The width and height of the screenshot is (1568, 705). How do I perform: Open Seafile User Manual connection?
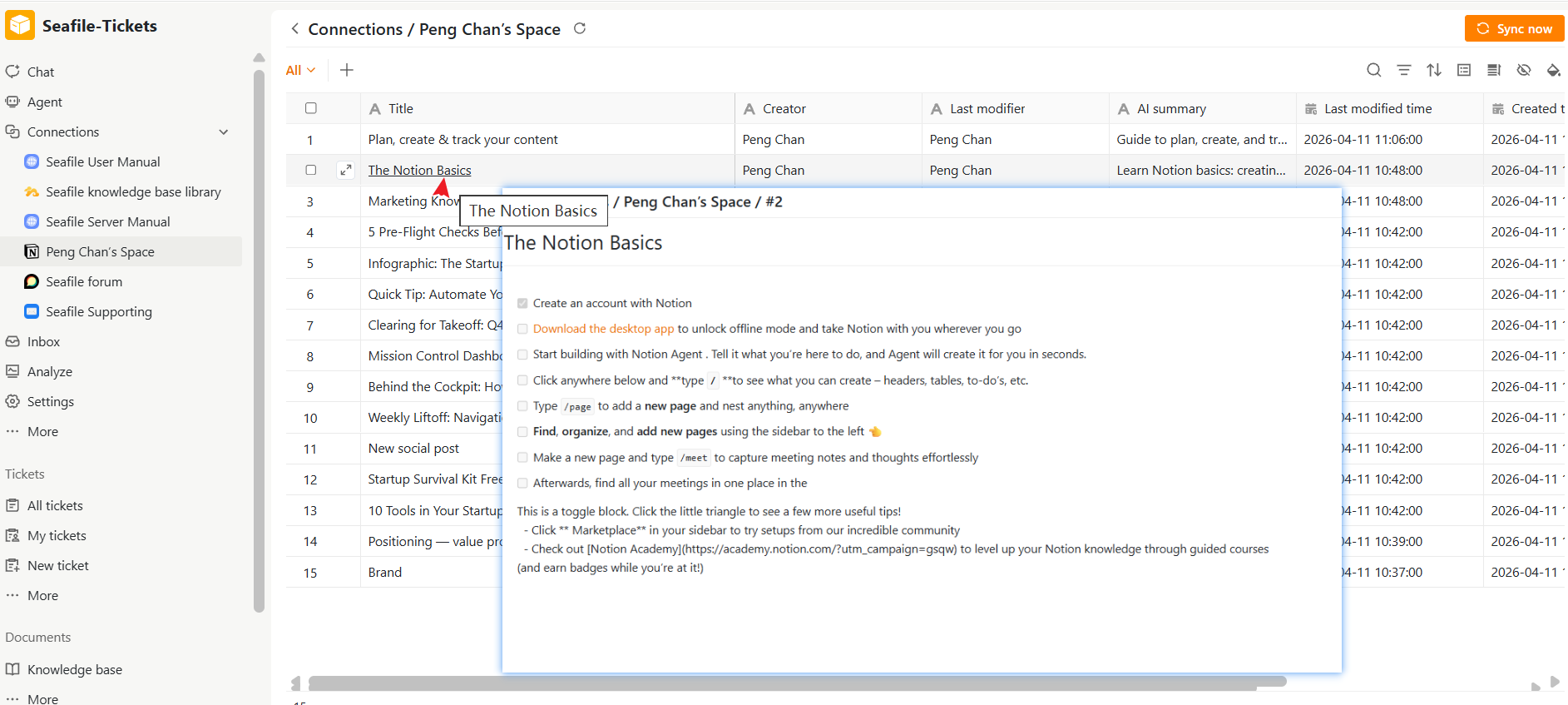coord(102,161)
